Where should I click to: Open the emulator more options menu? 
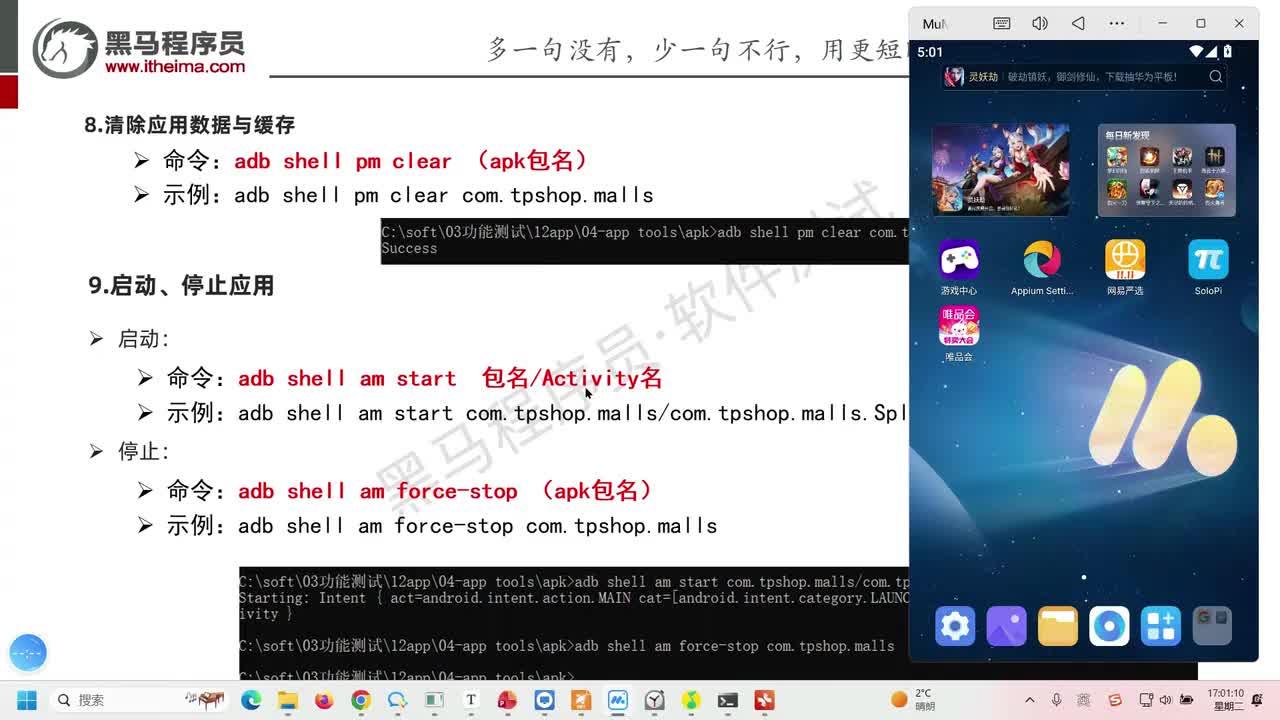pos(1117,23)
